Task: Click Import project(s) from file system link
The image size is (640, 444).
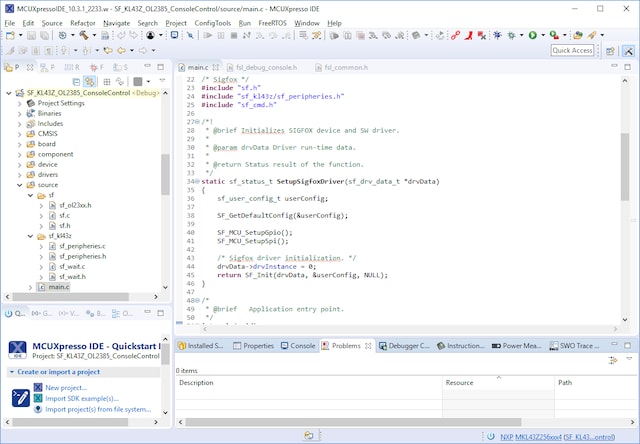Action: pyautogui.click(x=98, y=409)
